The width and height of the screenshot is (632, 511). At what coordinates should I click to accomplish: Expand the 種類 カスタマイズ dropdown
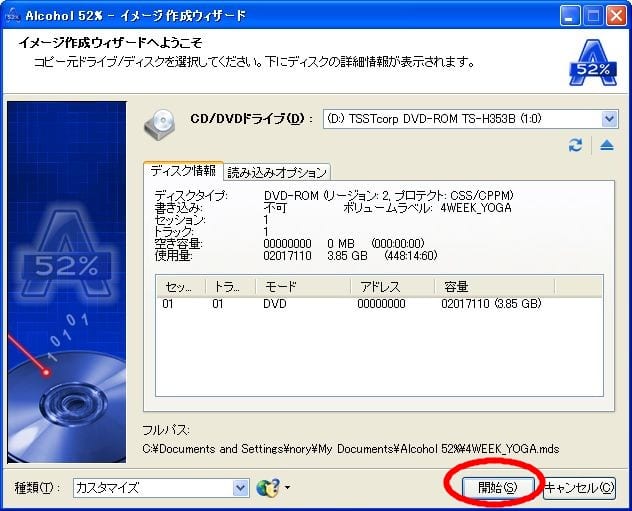point(240,488)
